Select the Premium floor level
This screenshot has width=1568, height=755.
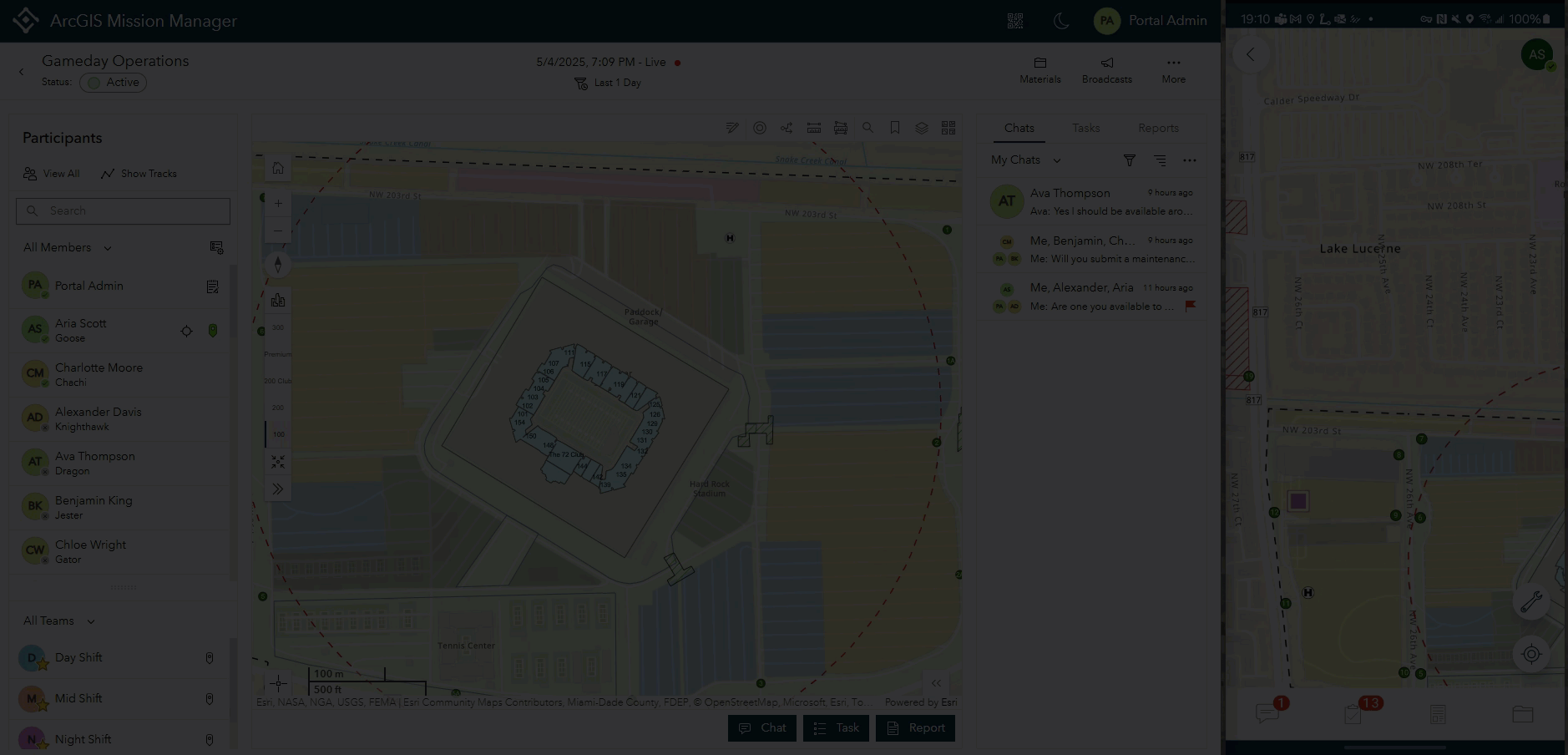pyautogui.click(x=278, y=354)
